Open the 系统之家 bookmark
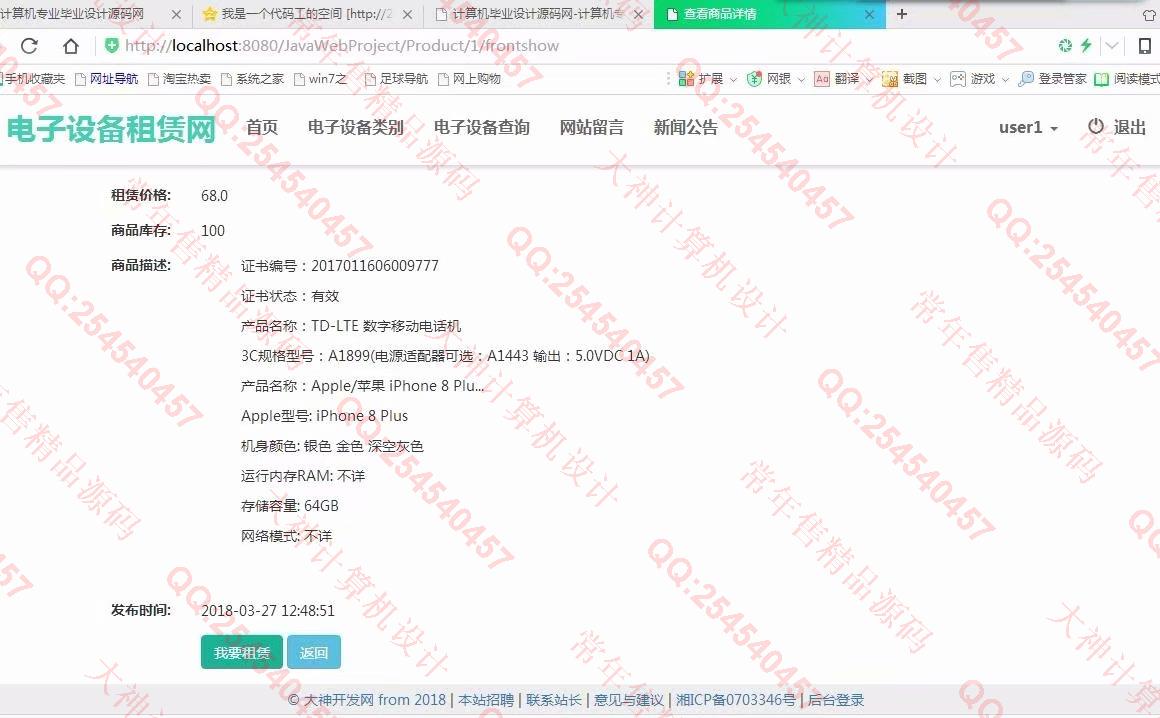 tap(252, 78)
